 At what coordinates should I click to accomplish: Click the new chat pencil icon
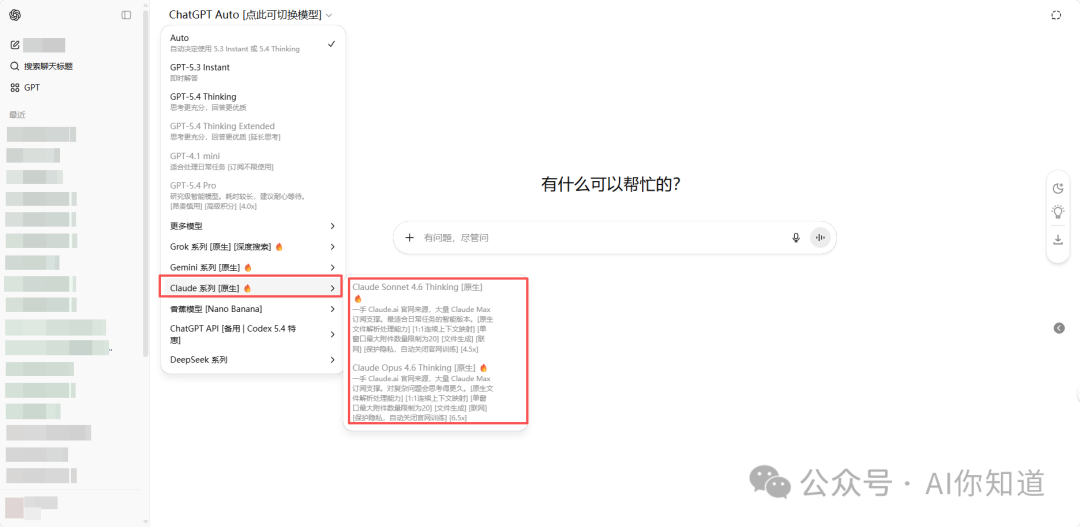pos(15,45)
